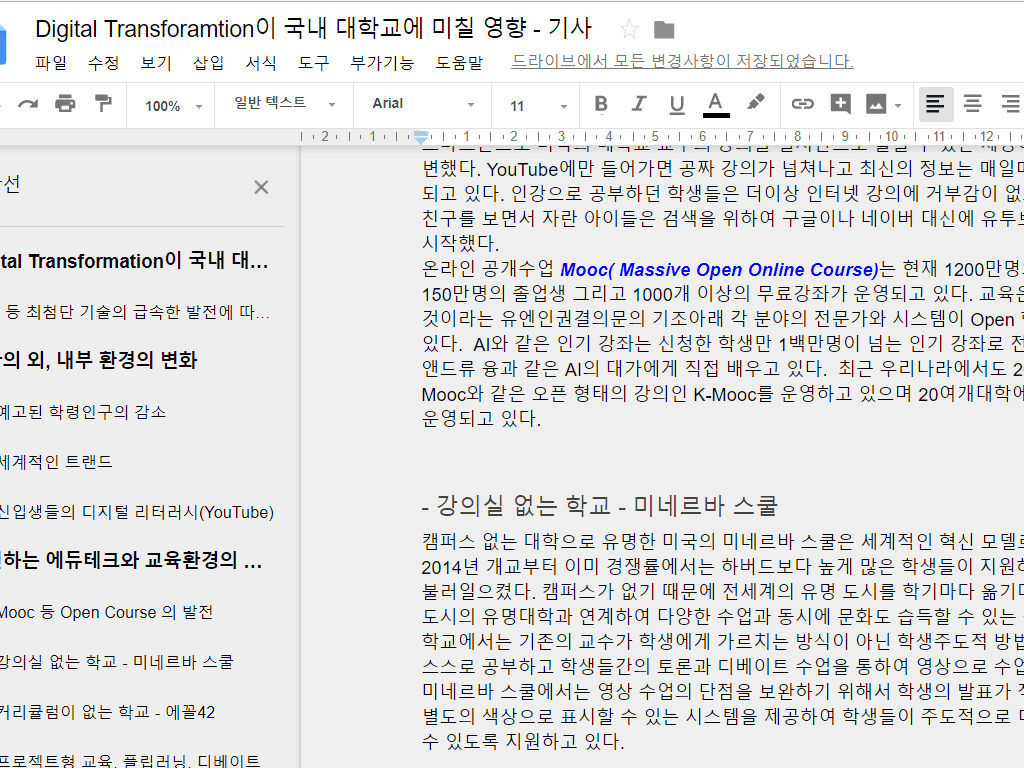Open the 도구 menu
Image resolution: width=1024 pixels, height=768 pixels.
pyautogui.click(x=313, y=63)
